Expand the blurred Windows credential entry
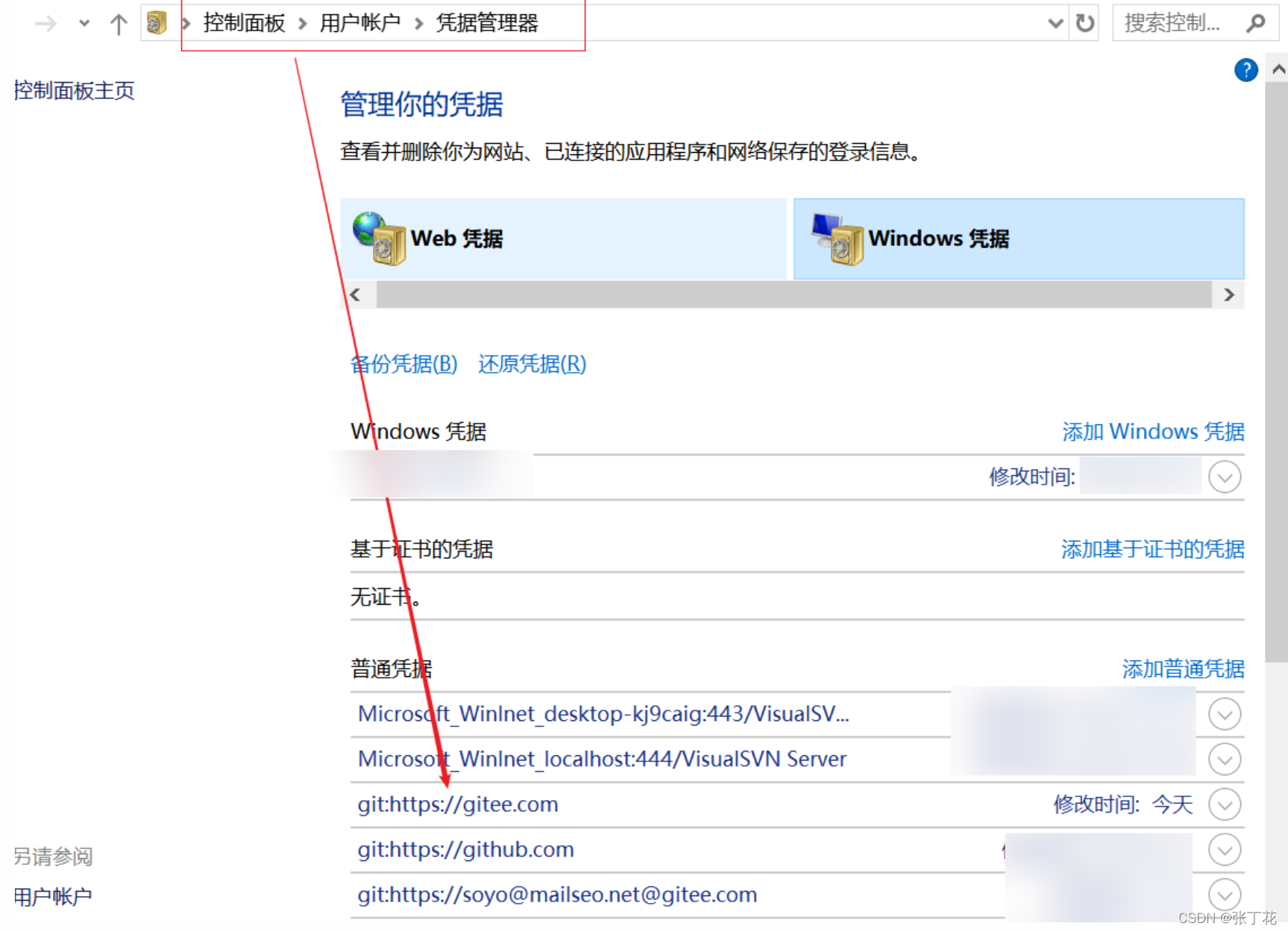 [x=1224, y=476]
